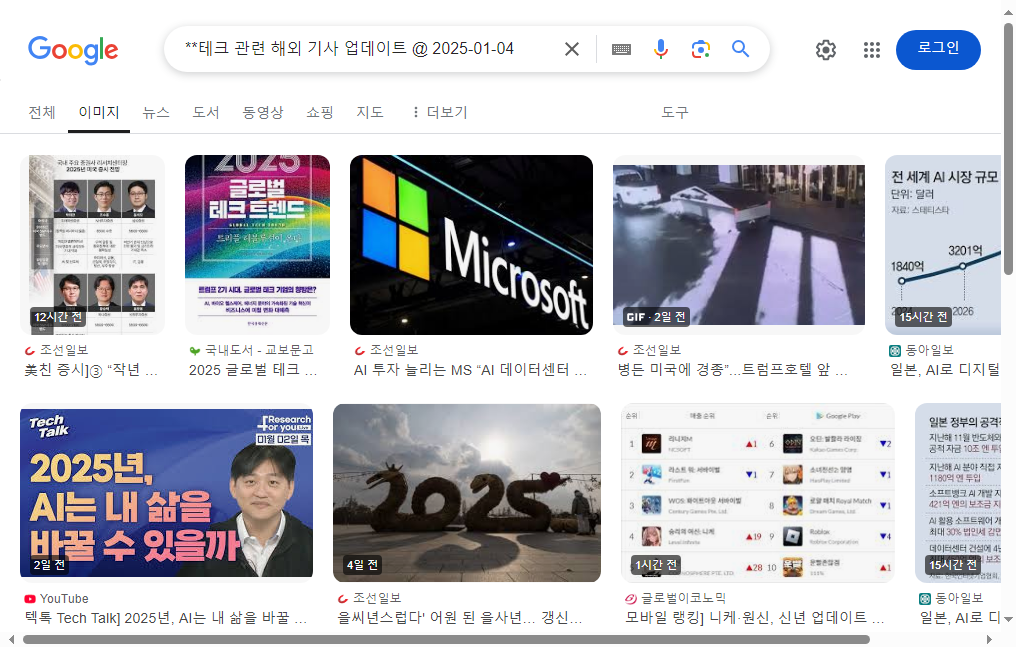Open the GIF Trump hotel image result
The image size is (1016, 647).
click(x=739, y=245)
